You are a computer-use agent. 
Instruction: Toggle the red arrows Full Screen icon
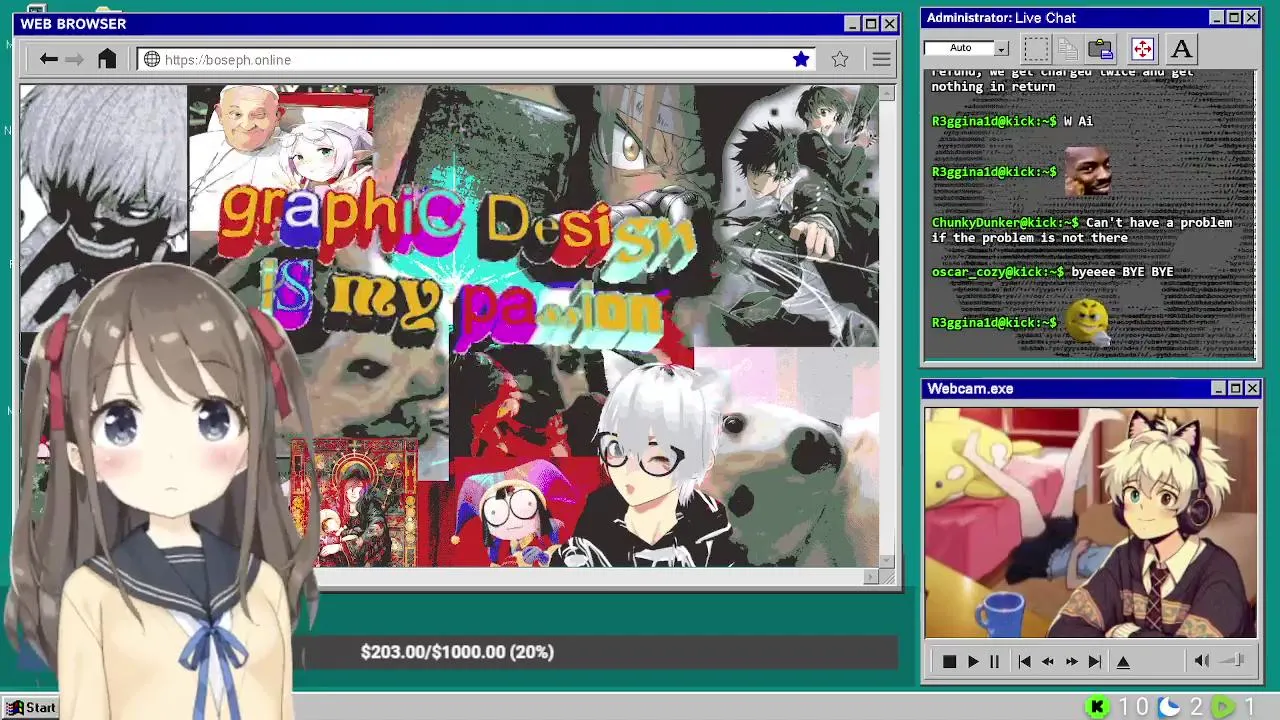pyautogui.click(x=1142, y=48)
